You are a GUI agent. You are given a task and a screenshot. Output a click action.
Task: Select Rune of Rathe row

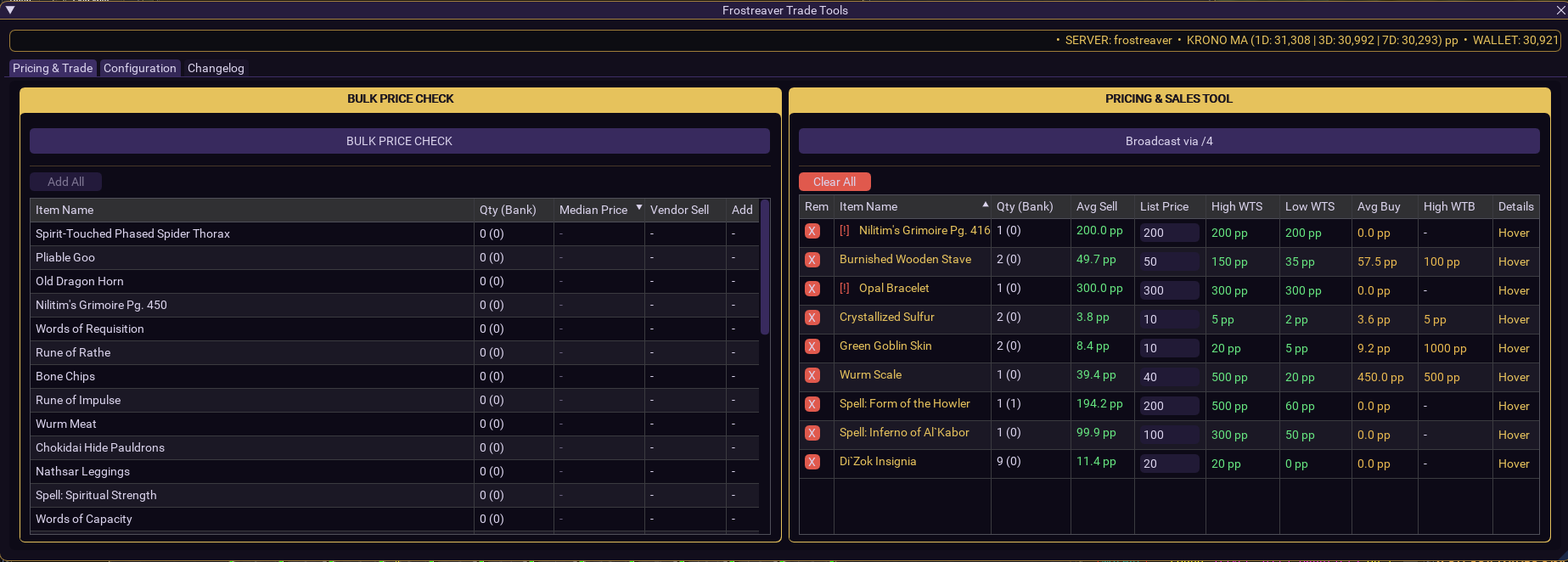(x=395, y=352)
